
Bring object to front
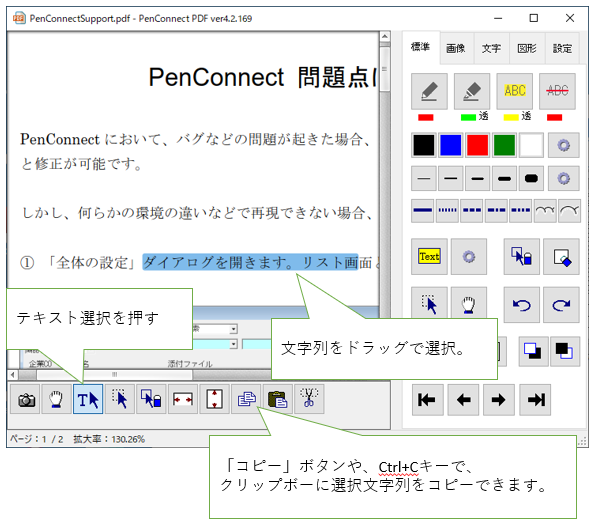533,351
